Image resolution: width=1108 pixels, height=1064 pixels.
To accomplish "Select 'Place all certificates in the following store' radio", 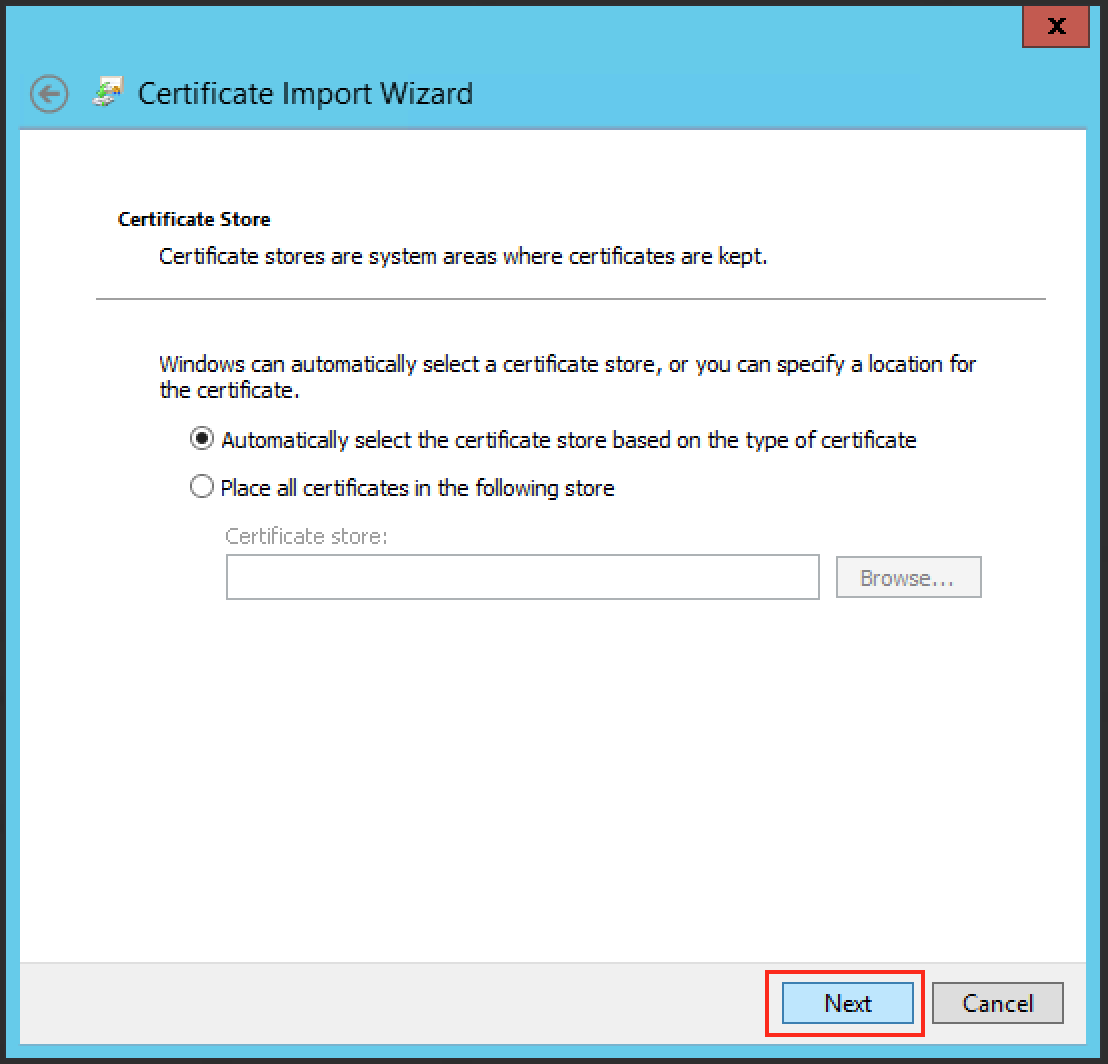I will coord(202,488).
